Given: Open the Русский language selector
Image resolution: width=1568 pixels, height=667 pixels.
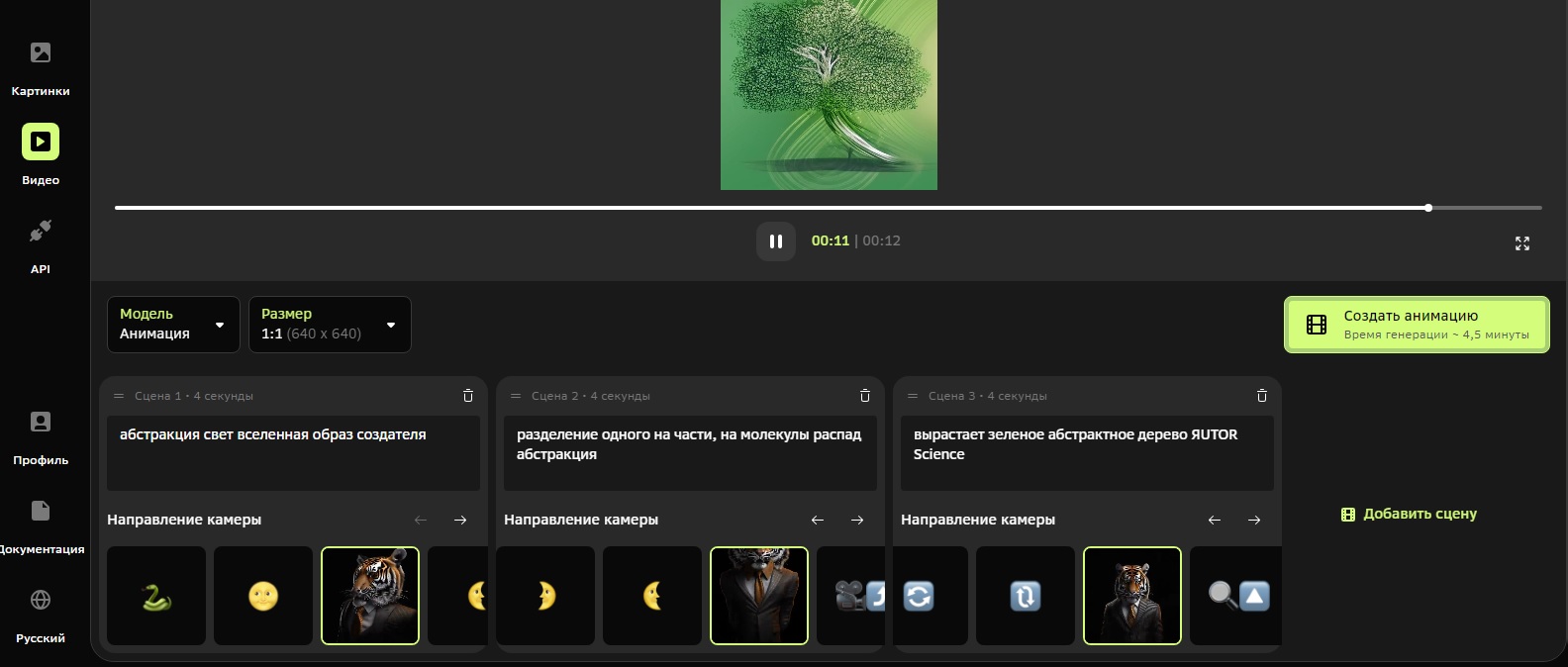Looking at the screenshot, I should click(x=41, y=614).
